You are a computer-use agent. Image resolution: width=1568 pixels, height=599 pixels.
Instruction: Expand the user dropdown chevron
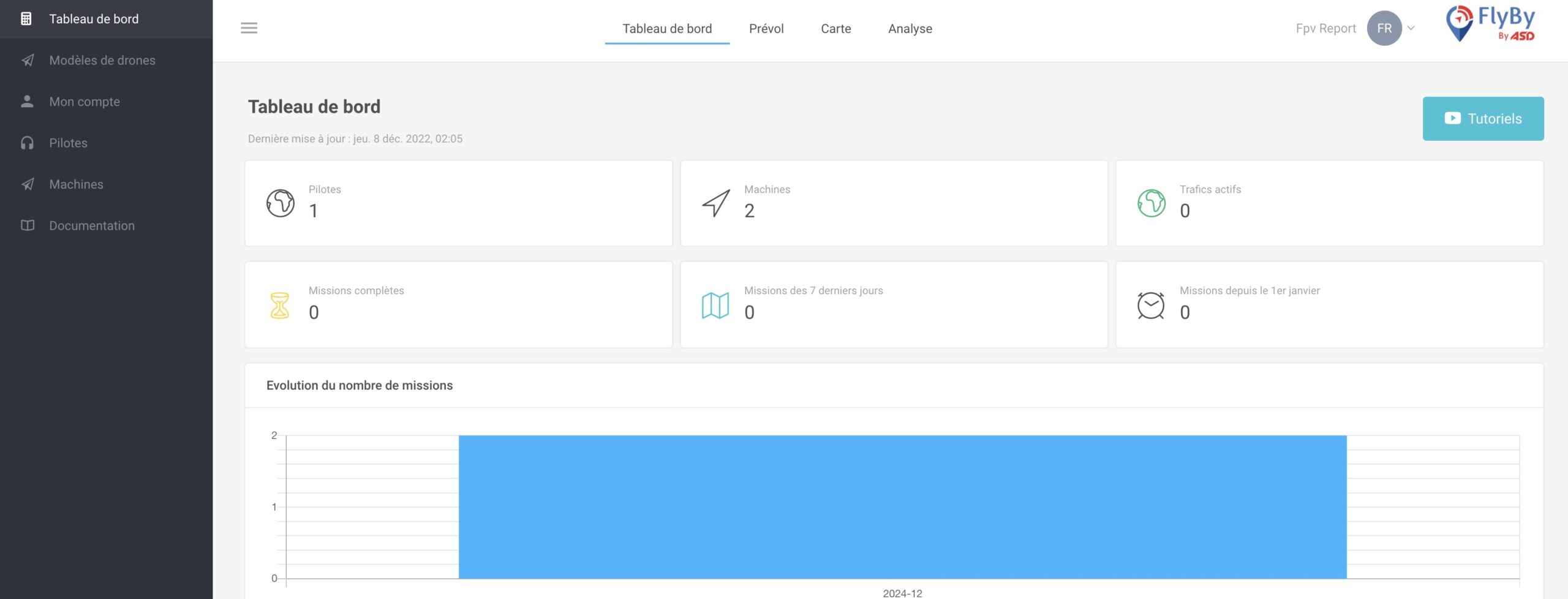pos(1411,28)
